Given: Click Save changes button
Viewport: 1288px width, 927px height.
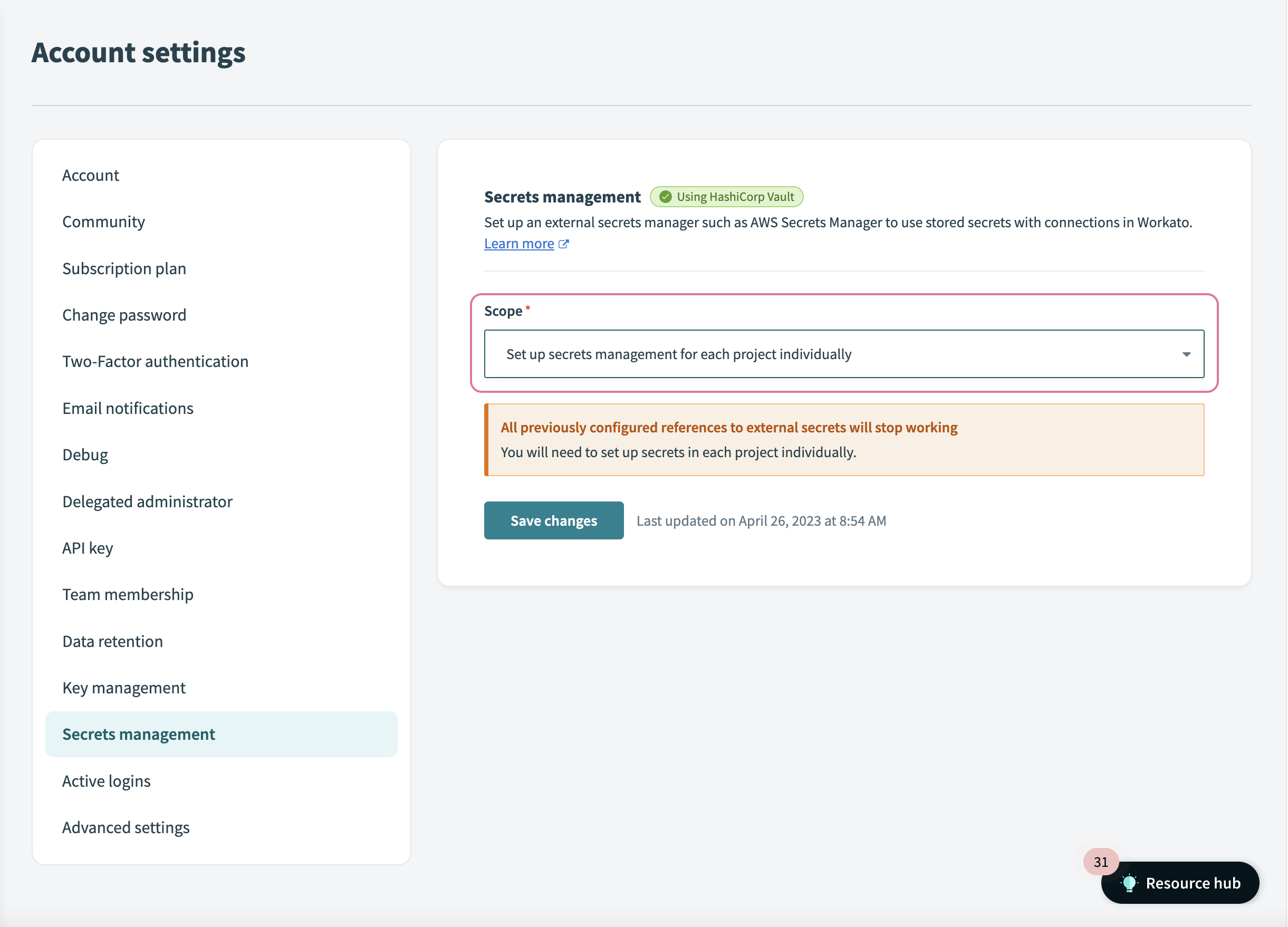Looking at the screenshot, I should coord(554,520).
